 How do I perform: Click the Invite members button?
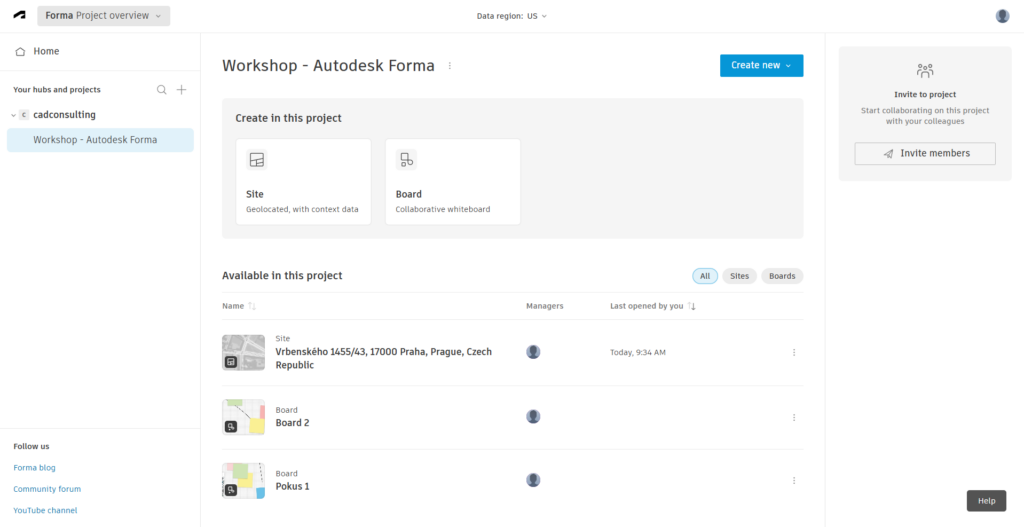[925, 154]
